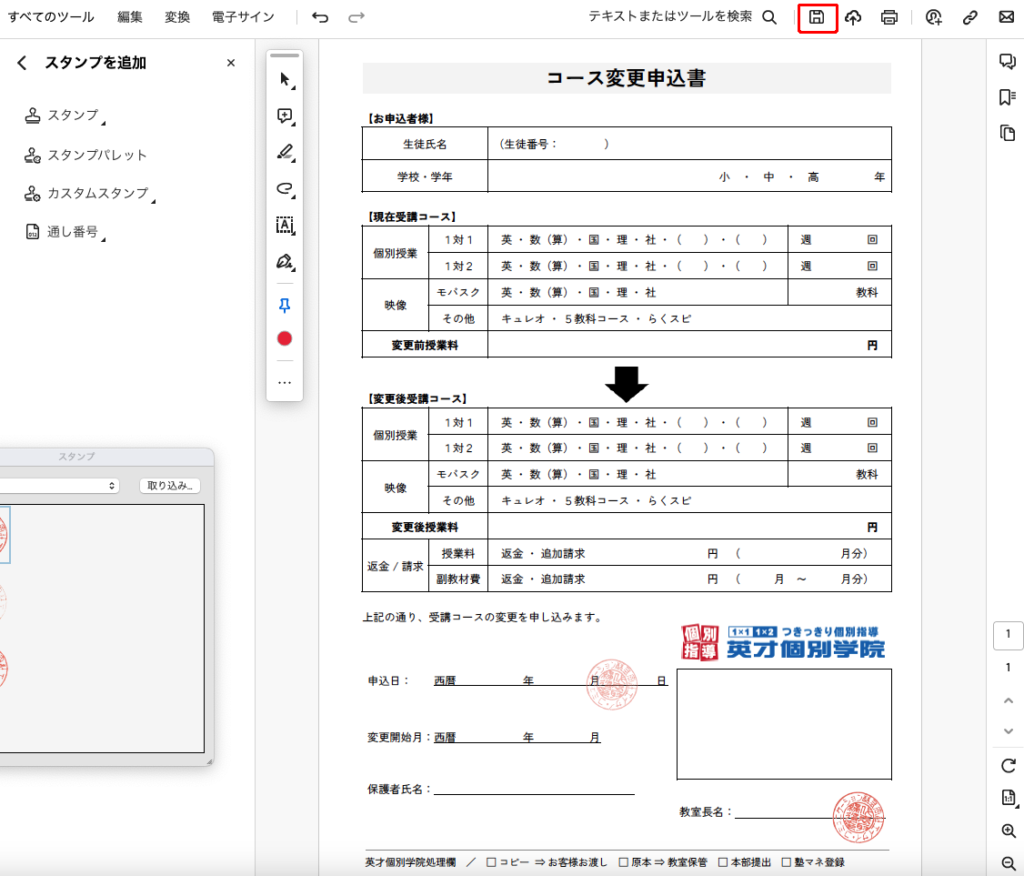Screen dimensions: 1024x876
Task: Open the 電子サイン menu
Action: click(243, 17)
